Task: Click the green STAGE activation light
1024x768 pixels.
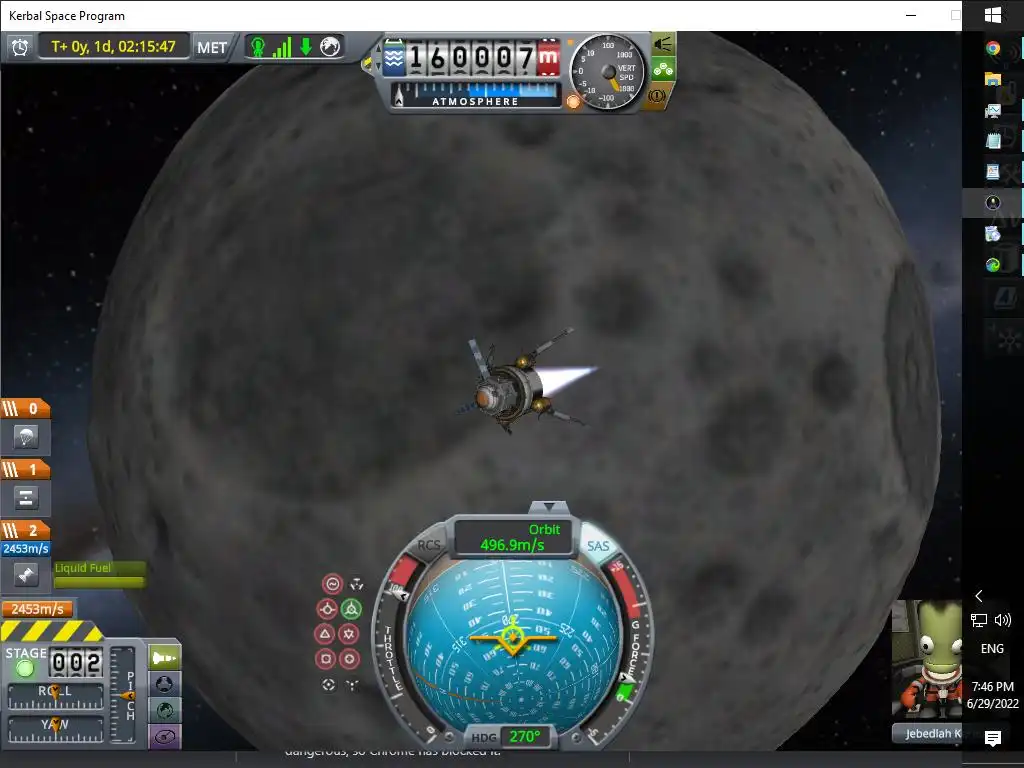Action: point(25,669)
